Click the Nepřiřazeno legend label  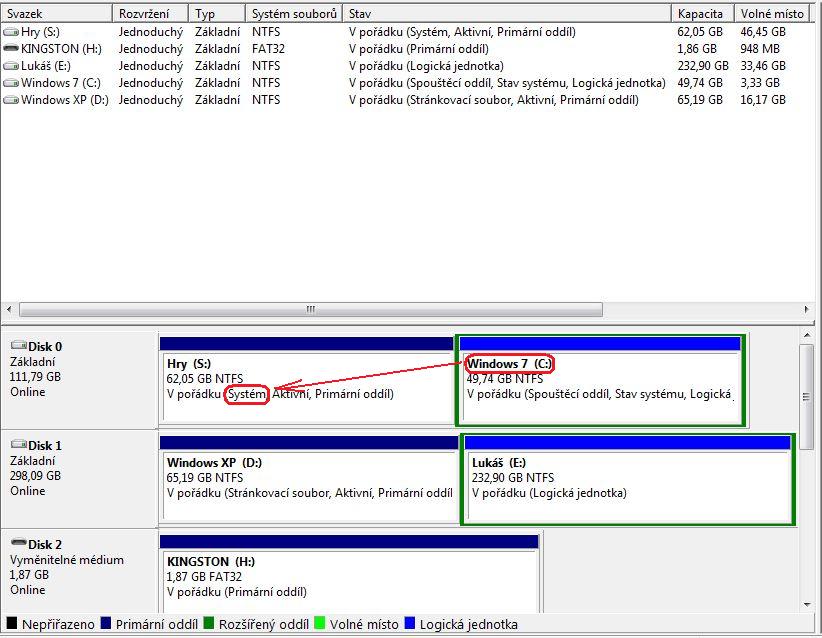tap(58, 624)
